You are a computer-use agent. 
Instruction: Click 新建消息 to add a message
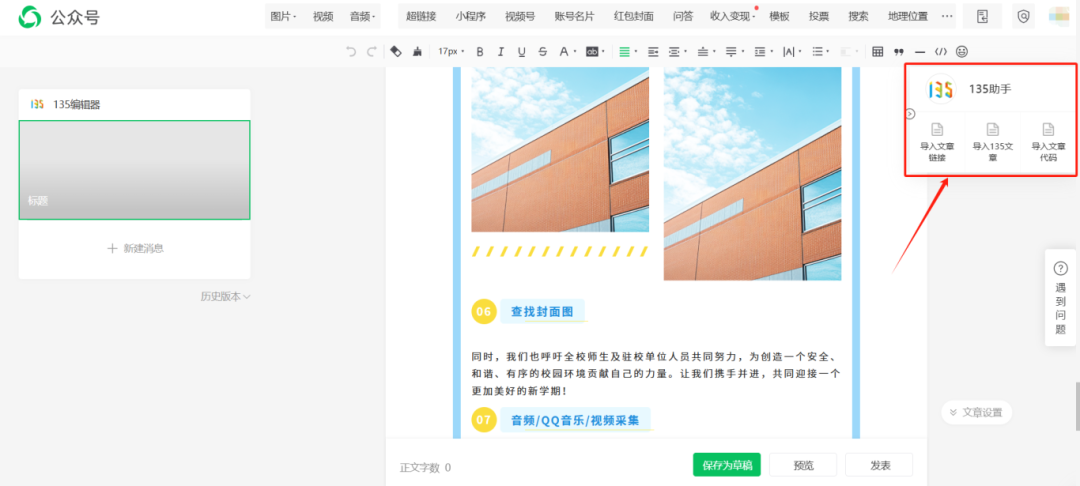[x=135, y=249]
